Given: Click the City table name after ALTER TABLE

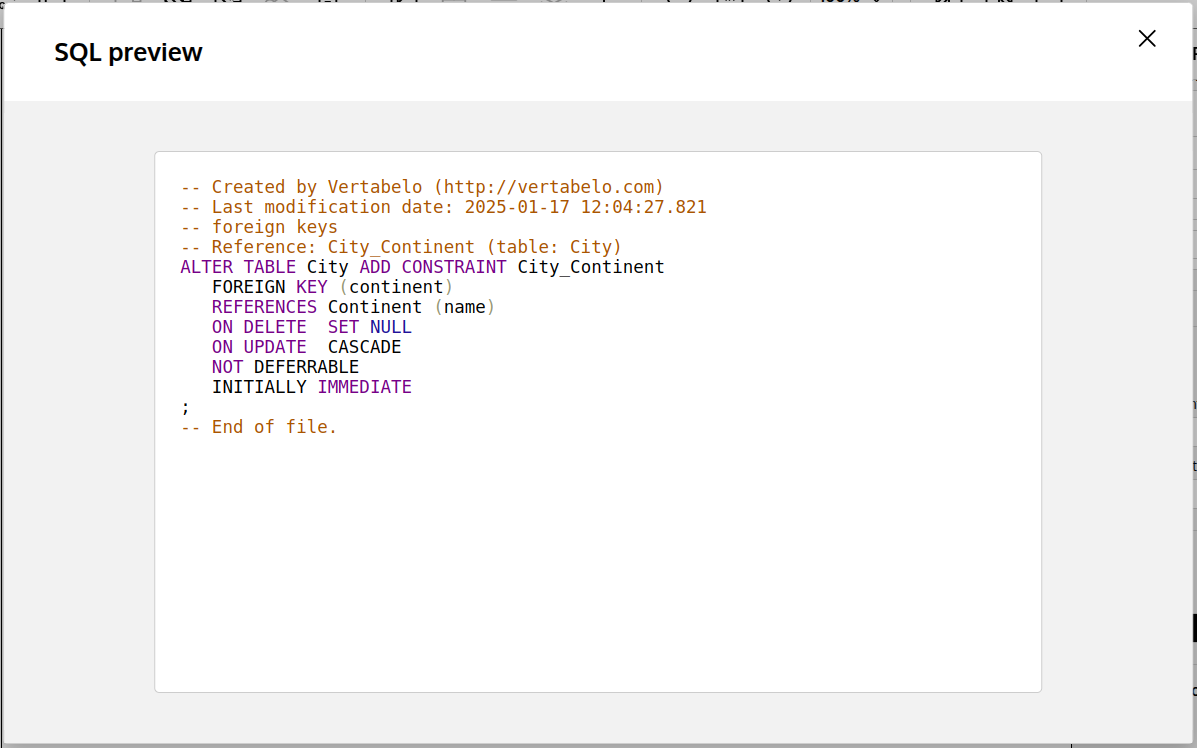Looking at the screenshot, I should [328, 267].
